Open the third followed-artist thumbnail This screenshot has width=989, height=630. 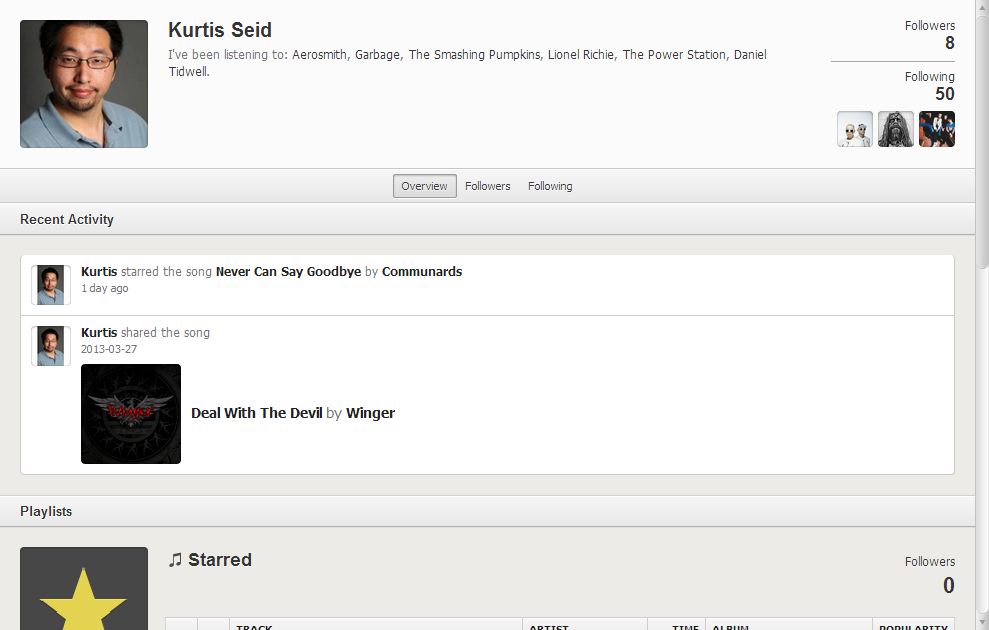(x=937, y=129)
